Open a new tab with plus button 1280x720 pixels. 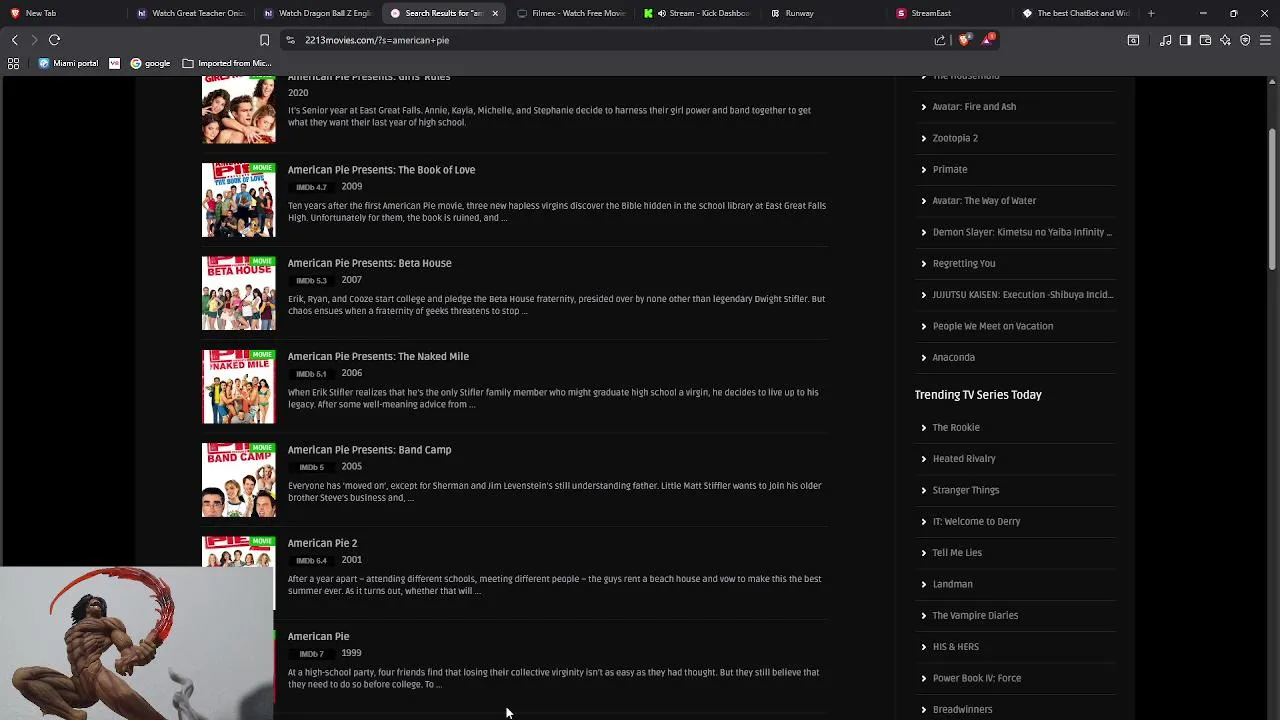pyautogui.click(x=1151, y=13)
